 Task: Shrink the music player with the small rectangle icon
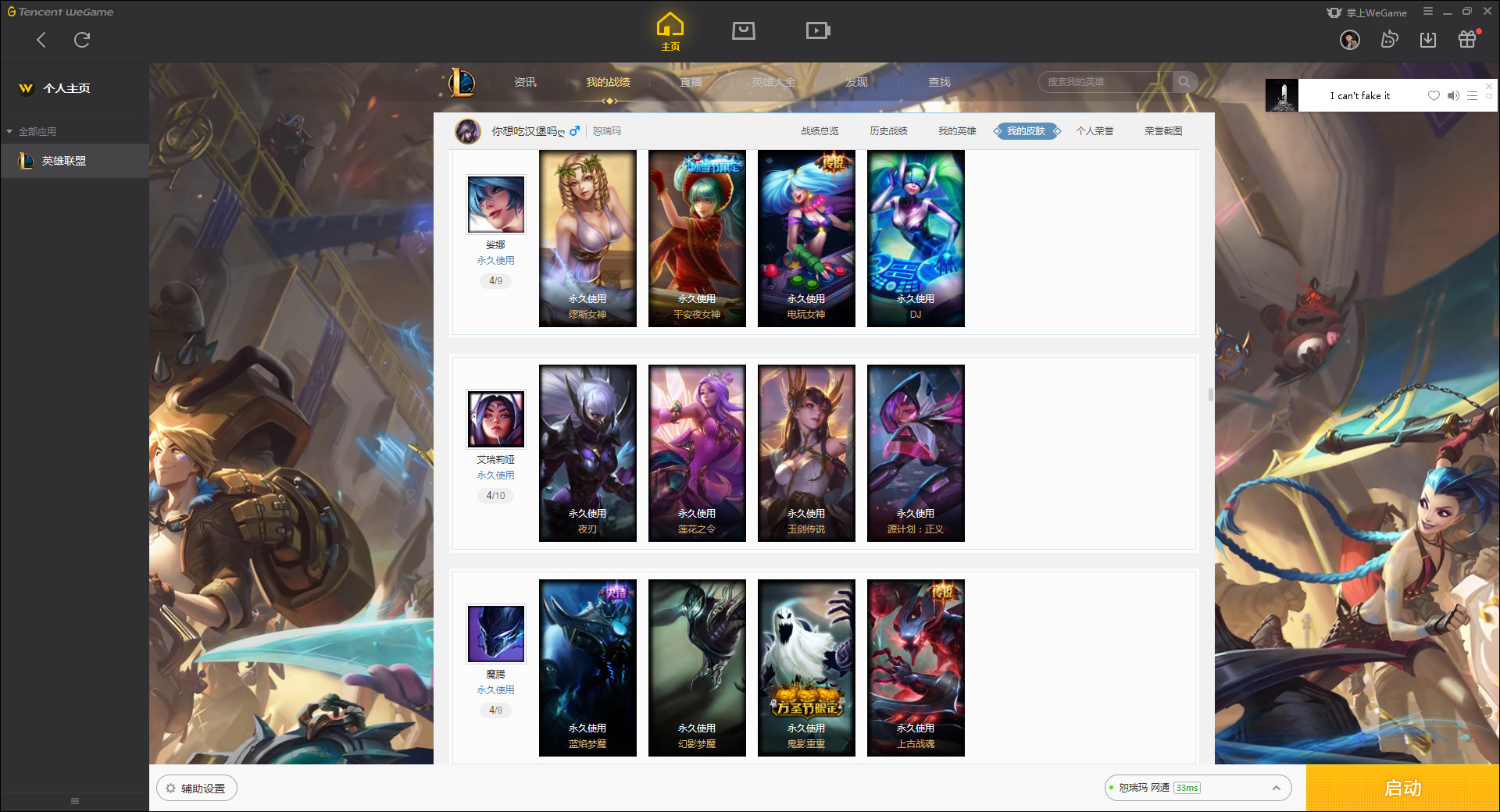[1489, 97]
